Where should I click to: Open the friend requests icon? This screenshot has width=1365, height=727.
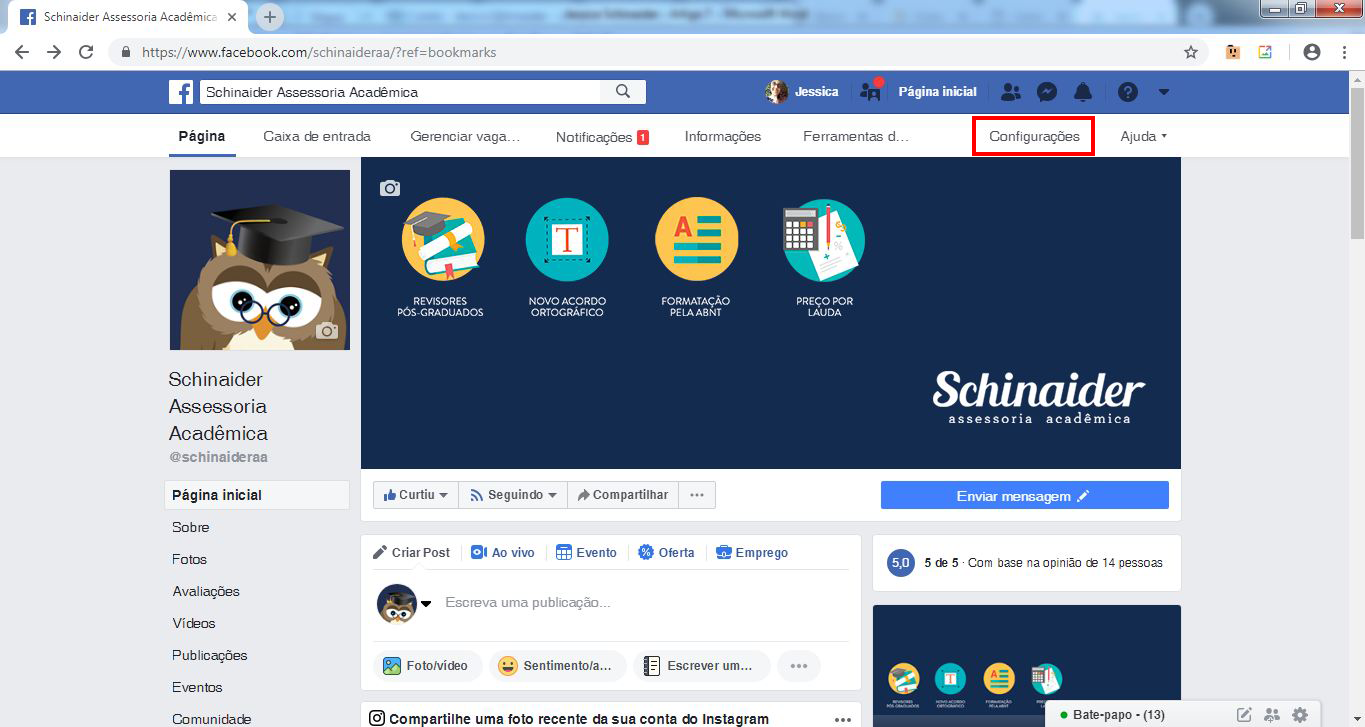(x=1011, y=92)
